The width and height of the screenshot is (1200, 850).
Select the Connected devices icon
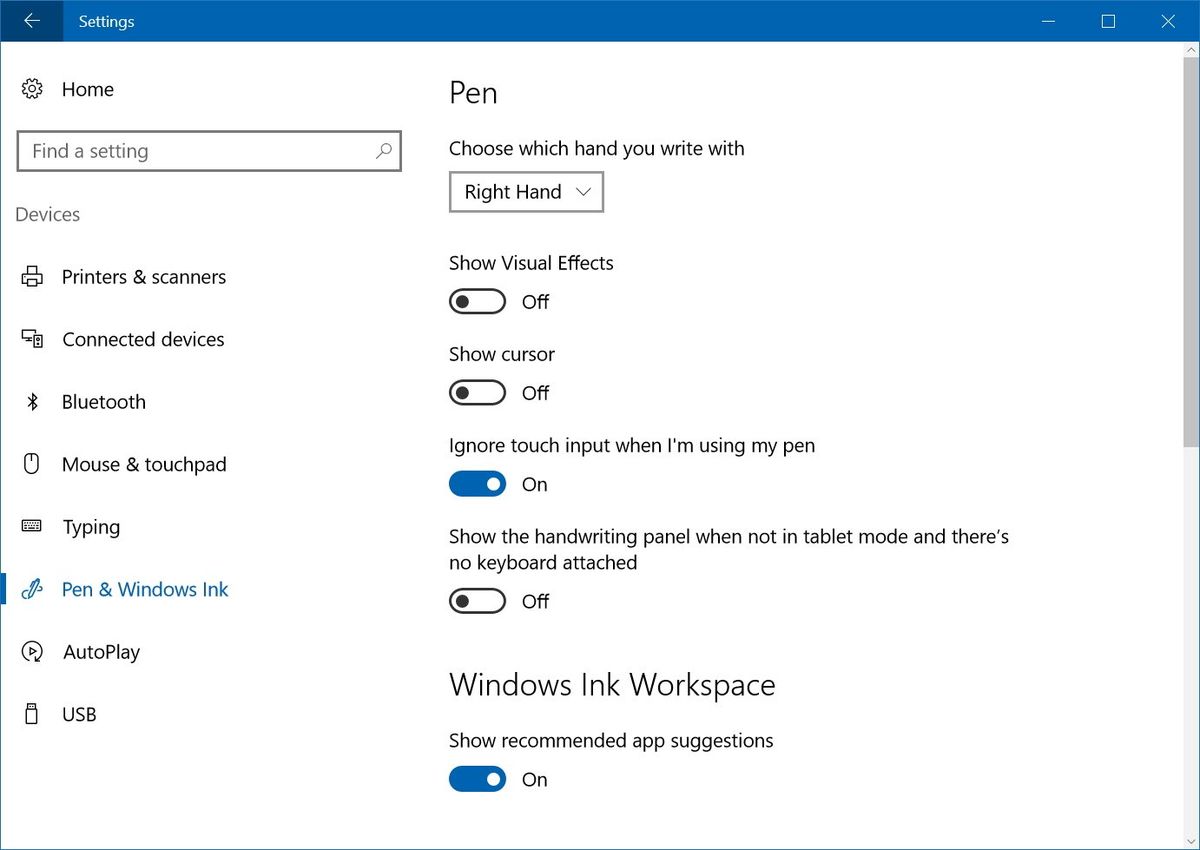(x=31, y=339)
